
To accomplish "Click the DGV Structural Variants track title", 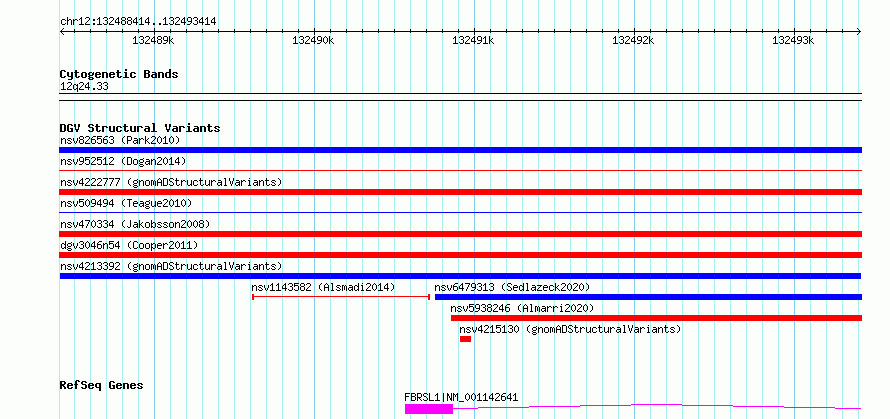I will pos(140,128).
